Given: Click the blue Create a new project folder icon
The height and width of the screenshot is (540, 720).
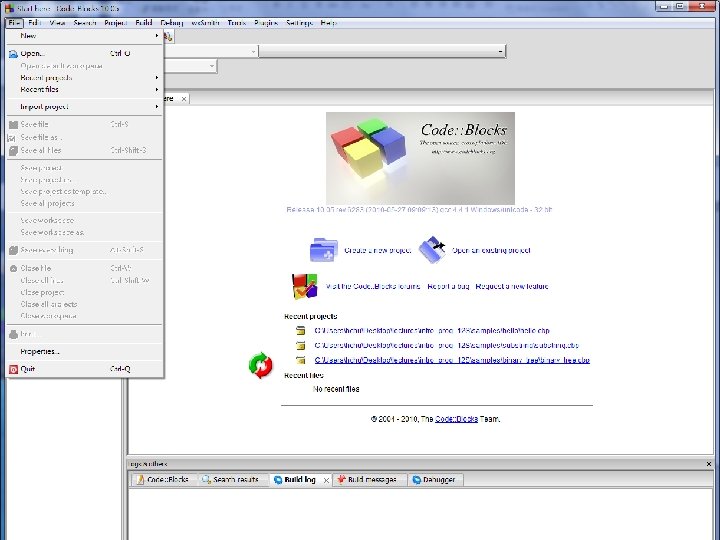Looking at the screenshot, I should click(x=324, y=250).
